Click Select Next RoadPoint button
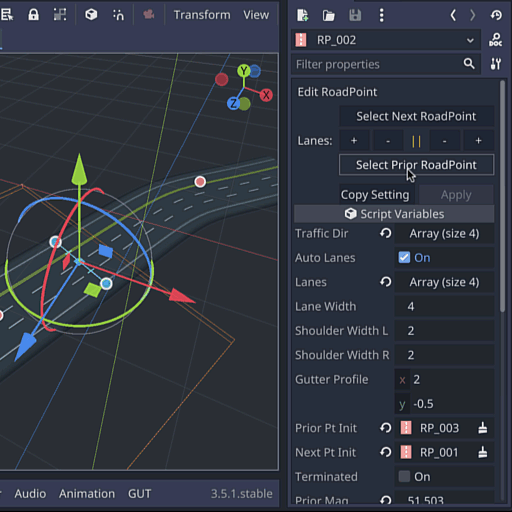This screenshot has width=512, height=512. pos(416,116)
